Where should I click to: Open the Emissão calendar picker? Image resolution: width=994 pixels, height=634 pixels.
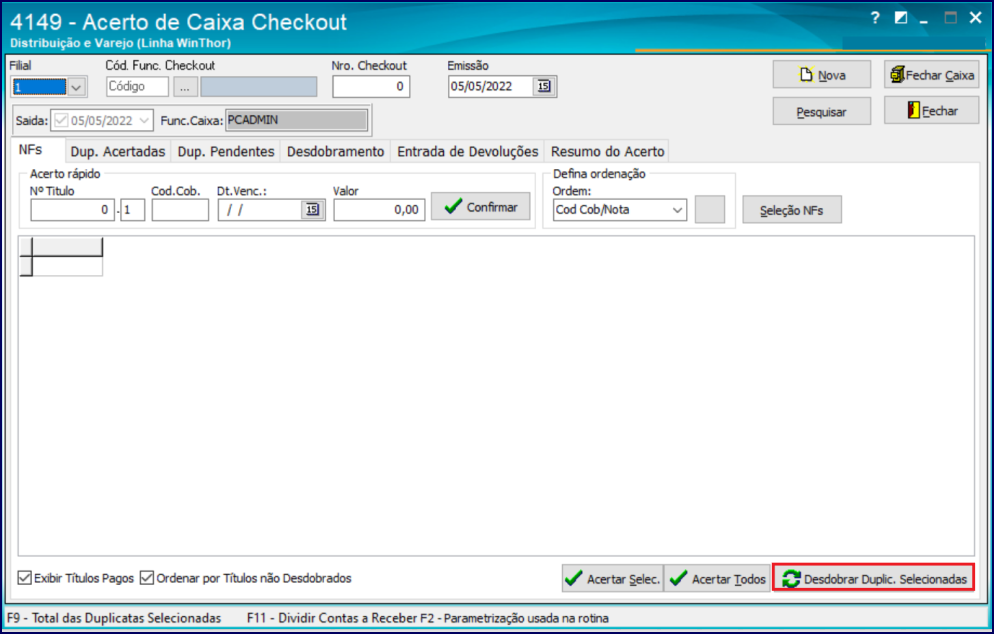[x=544, y=86]
